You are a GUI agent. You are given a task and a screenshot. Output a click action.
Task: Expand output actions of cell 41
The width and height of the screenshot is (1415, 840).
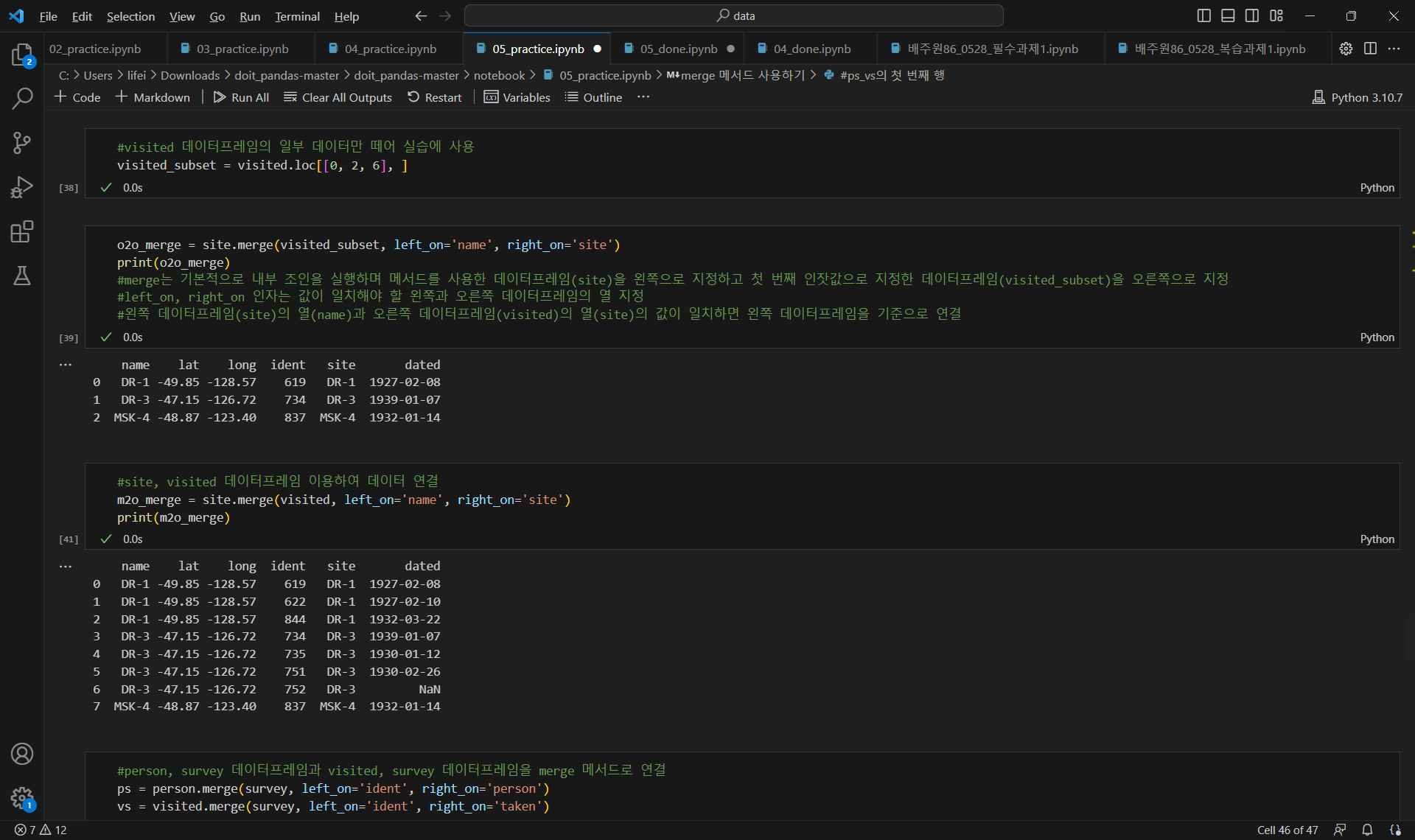(x=66, y=567)
